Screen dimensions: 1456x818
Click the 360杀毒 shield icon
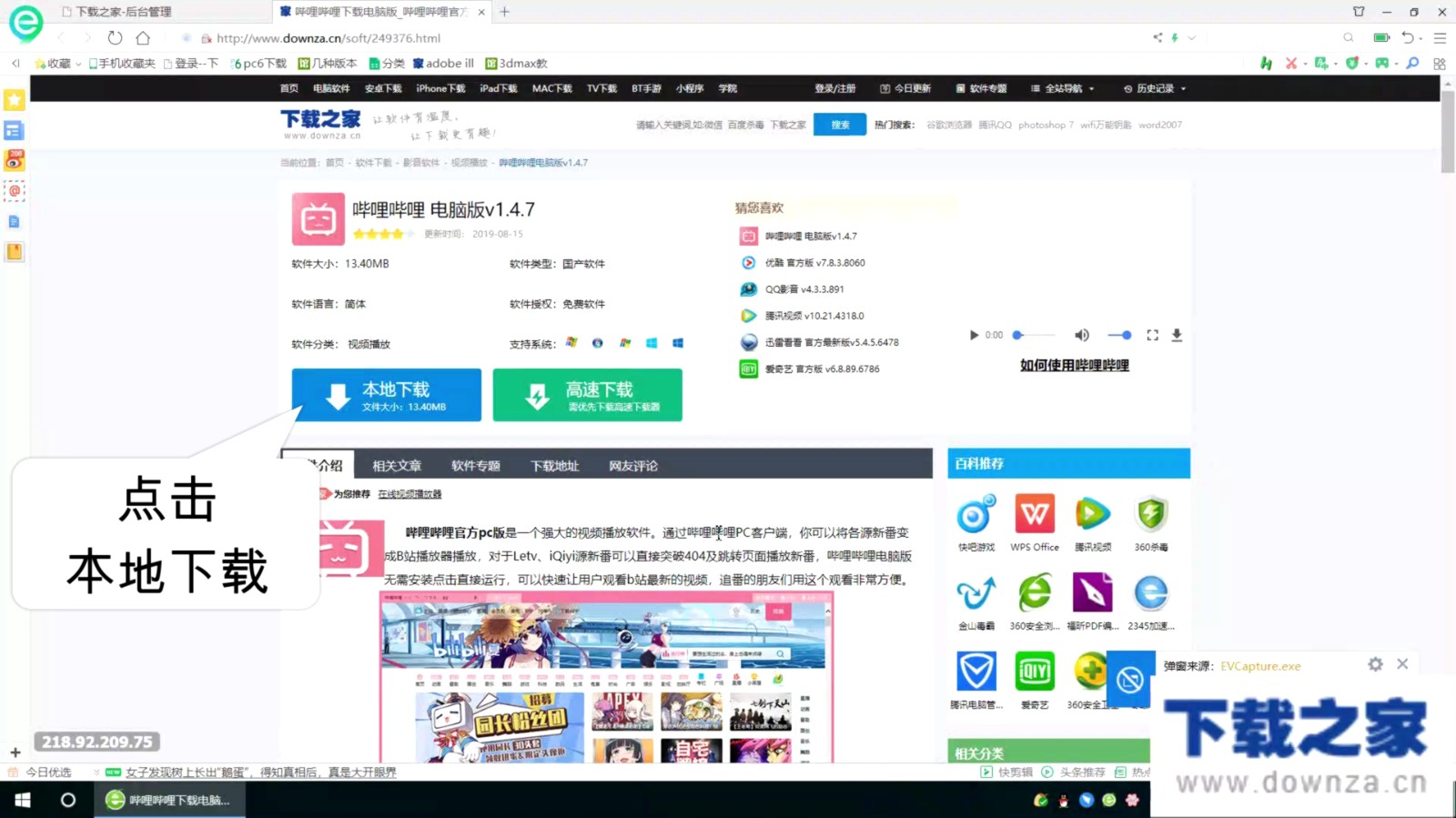pos(1151,514)
